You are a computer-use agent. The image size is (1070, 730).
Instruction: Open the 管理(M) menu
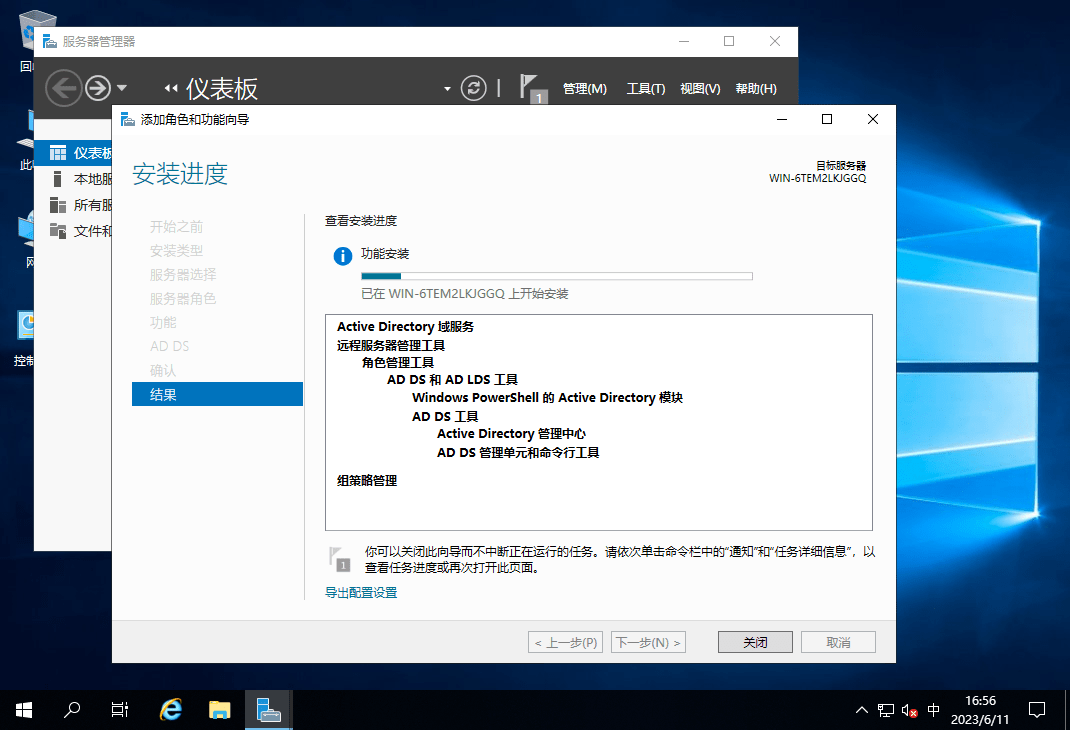(x=585, y=89)
